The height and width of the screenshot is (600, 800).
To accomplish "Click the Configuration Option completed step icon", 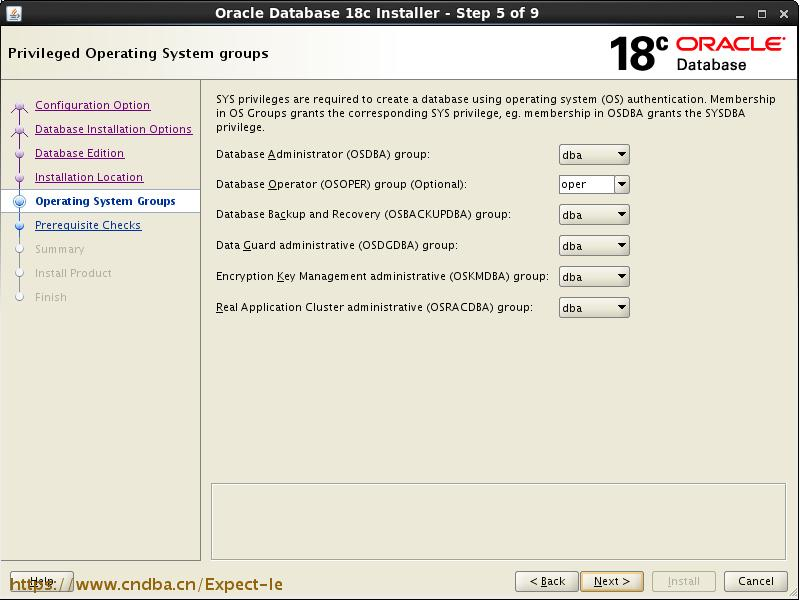I will (21, 105).
